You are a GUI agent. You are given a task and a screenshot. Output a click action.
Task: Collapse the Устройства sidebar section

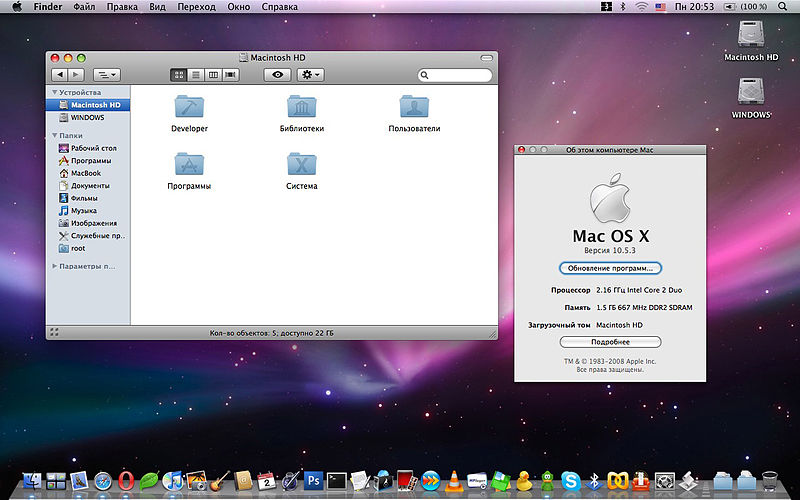[x=54, y=93]
